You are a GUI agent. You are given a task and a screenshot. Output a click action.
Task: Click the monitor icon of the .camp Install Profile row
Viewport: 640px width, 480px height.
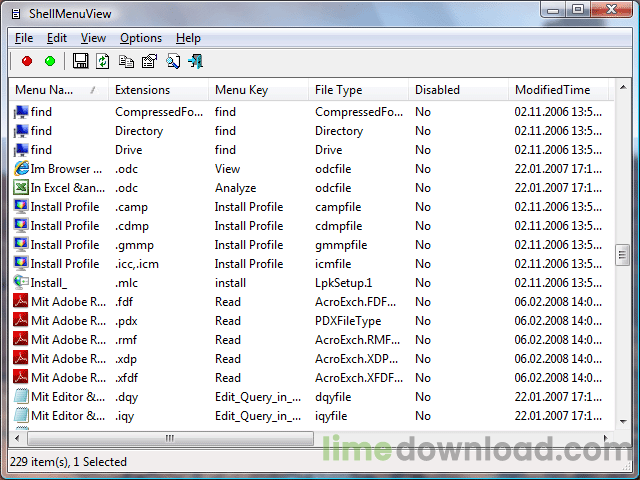[x=21, y=207]
